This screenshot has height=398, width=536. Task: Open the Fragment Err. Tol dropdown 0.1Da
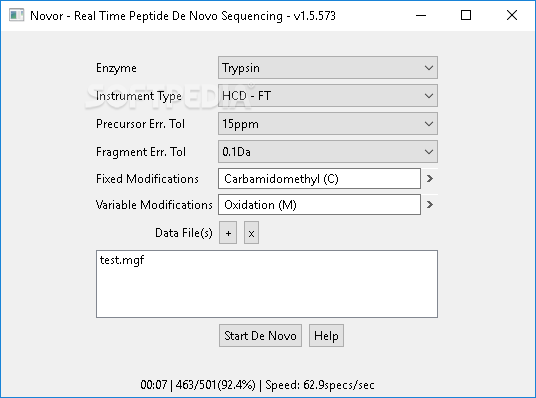pyautogui.click(x=327, y=151)
